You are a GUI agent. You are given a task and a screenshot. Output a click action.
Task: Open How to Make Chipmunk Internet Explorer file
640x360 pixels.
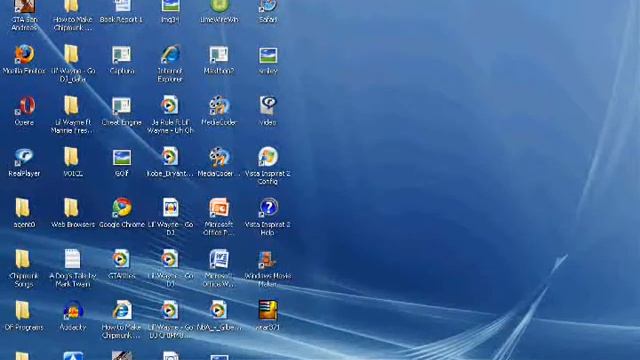pos(122,310)
